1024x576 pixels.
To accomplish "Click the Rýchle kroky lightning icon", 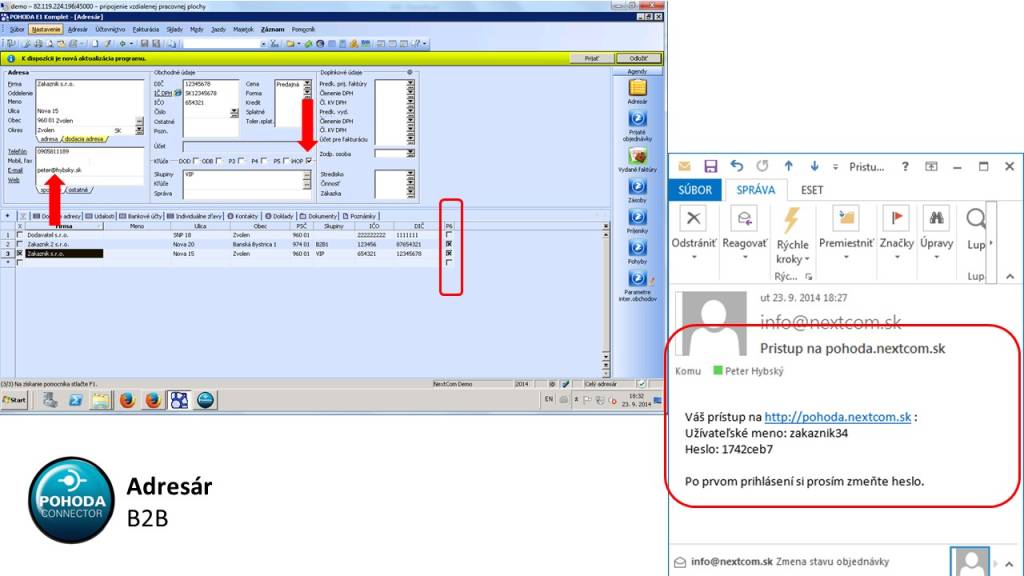I will (x=792, y=220).
